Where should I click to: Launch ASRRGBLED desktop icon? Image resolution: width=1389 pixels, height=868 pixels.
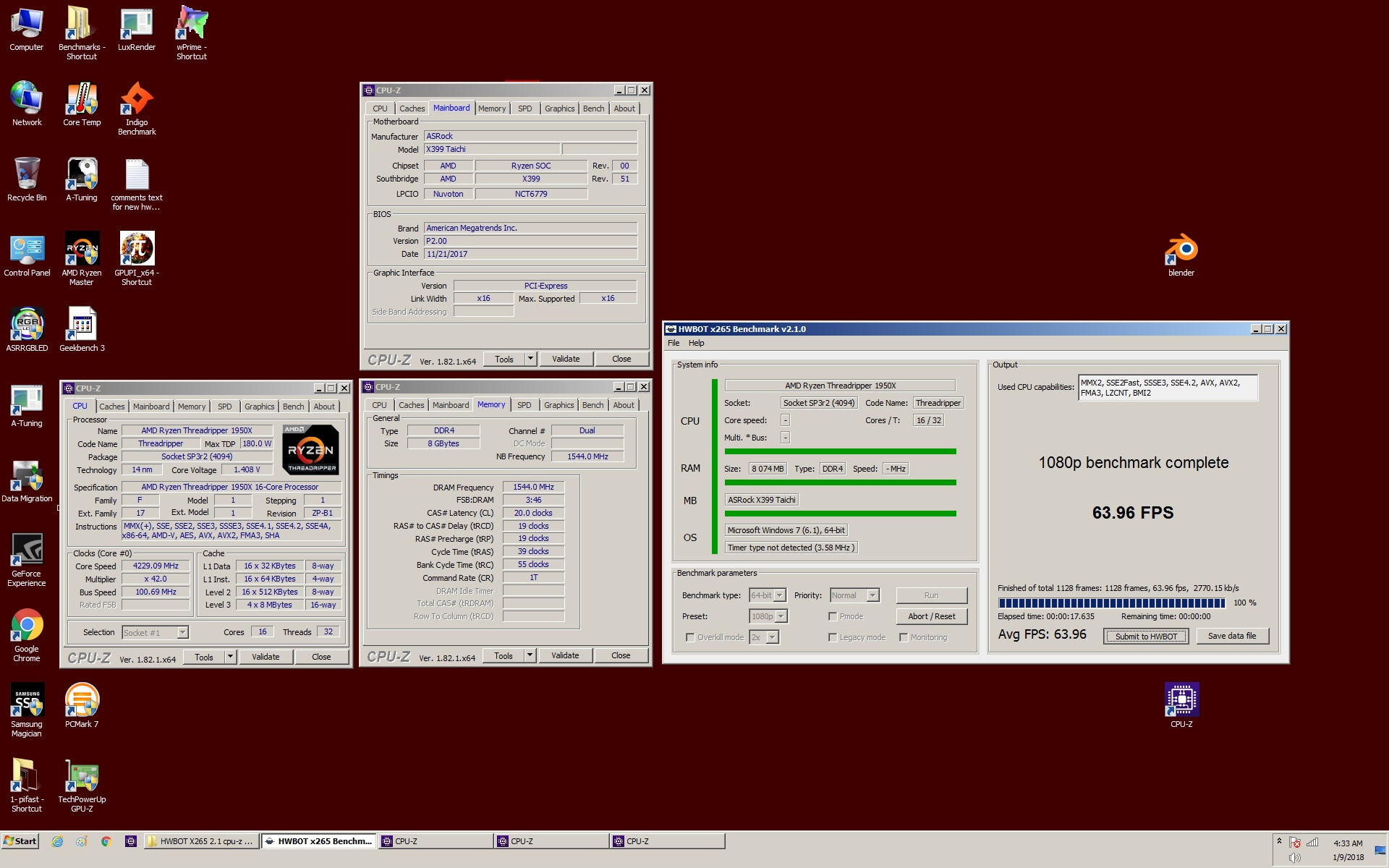point(27,329)
